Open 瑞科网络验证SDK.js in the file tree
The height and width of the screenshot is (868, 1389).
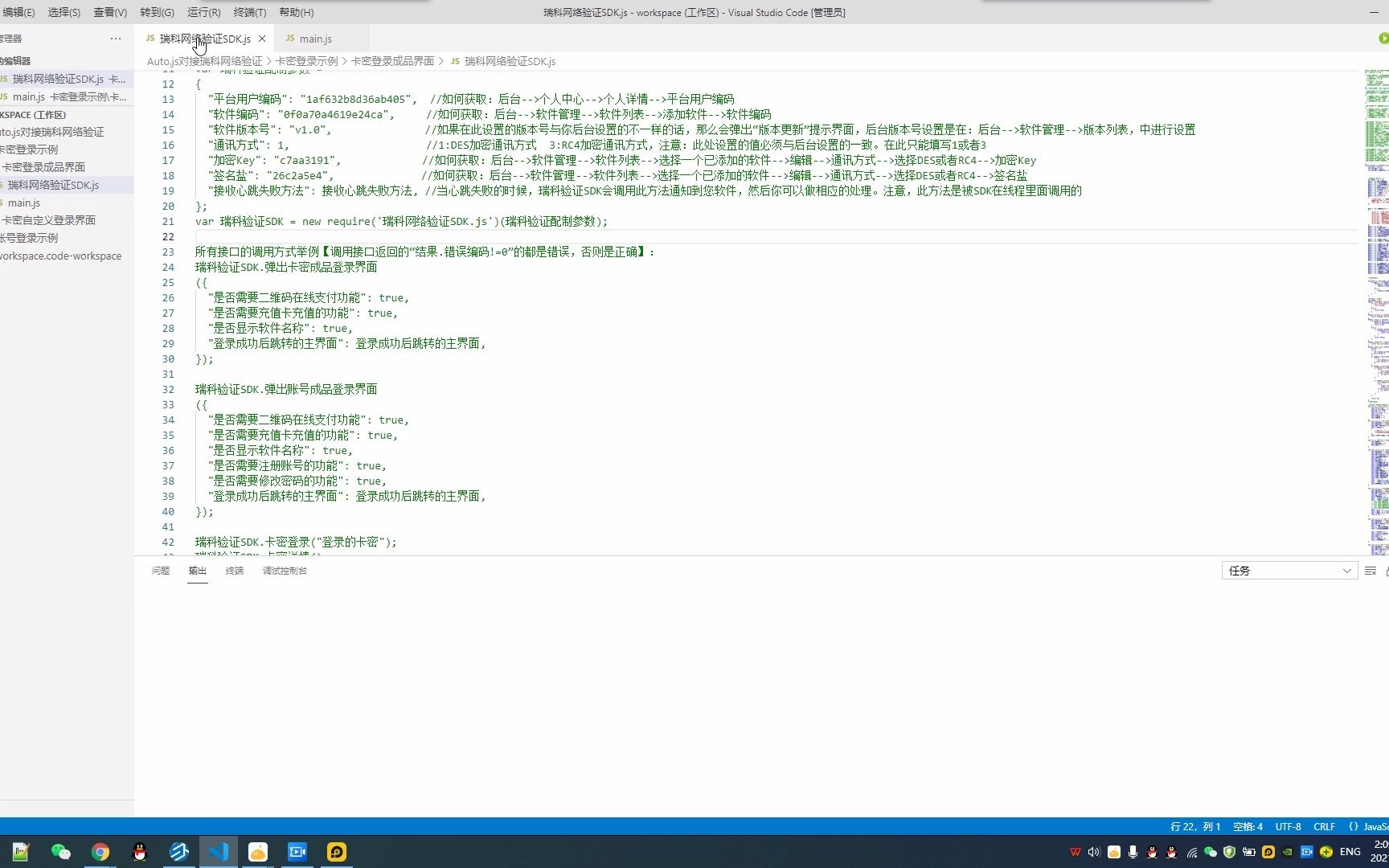[x=67, y=185]
